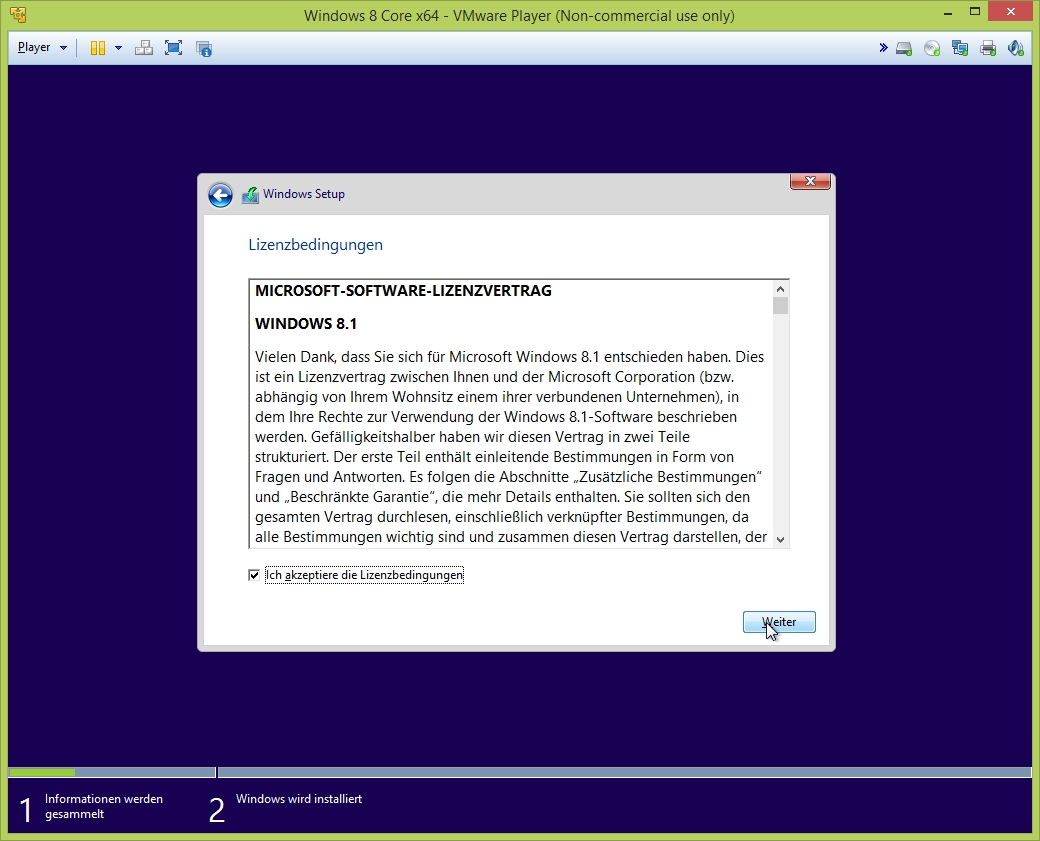
Task: Go back using the blue arrow in Windows Setup
Action: [220, 195]
